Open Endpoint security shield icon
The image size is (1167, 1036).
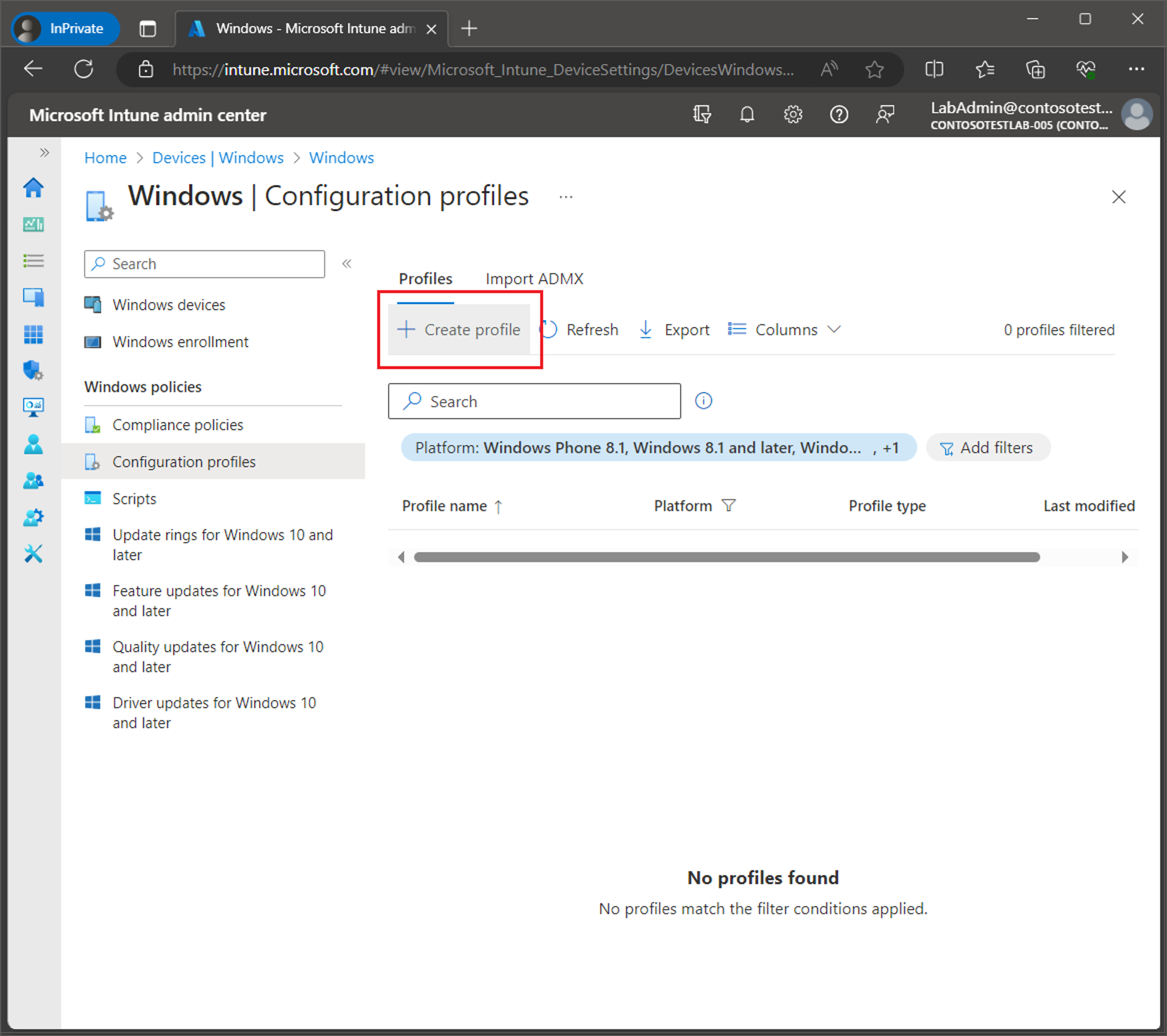click(33, 370)
